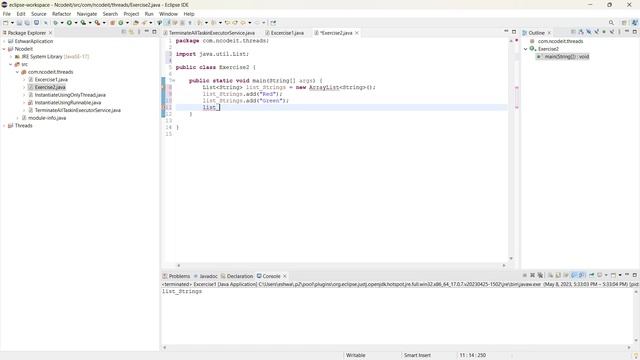
Task: Toggle Link with Editor in Package Explorer
Action: pos(131,32)
